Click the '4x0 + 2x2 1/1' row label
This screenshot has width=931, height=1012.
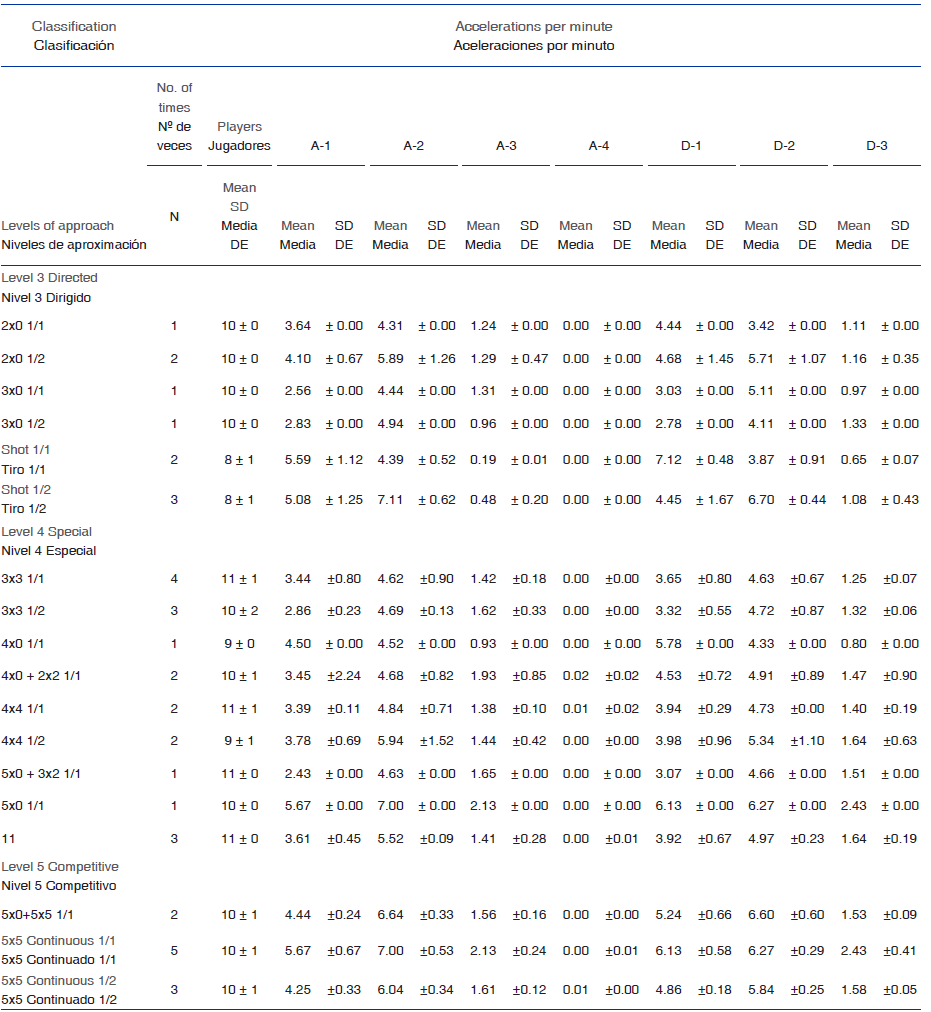click(x=42, y=677)
